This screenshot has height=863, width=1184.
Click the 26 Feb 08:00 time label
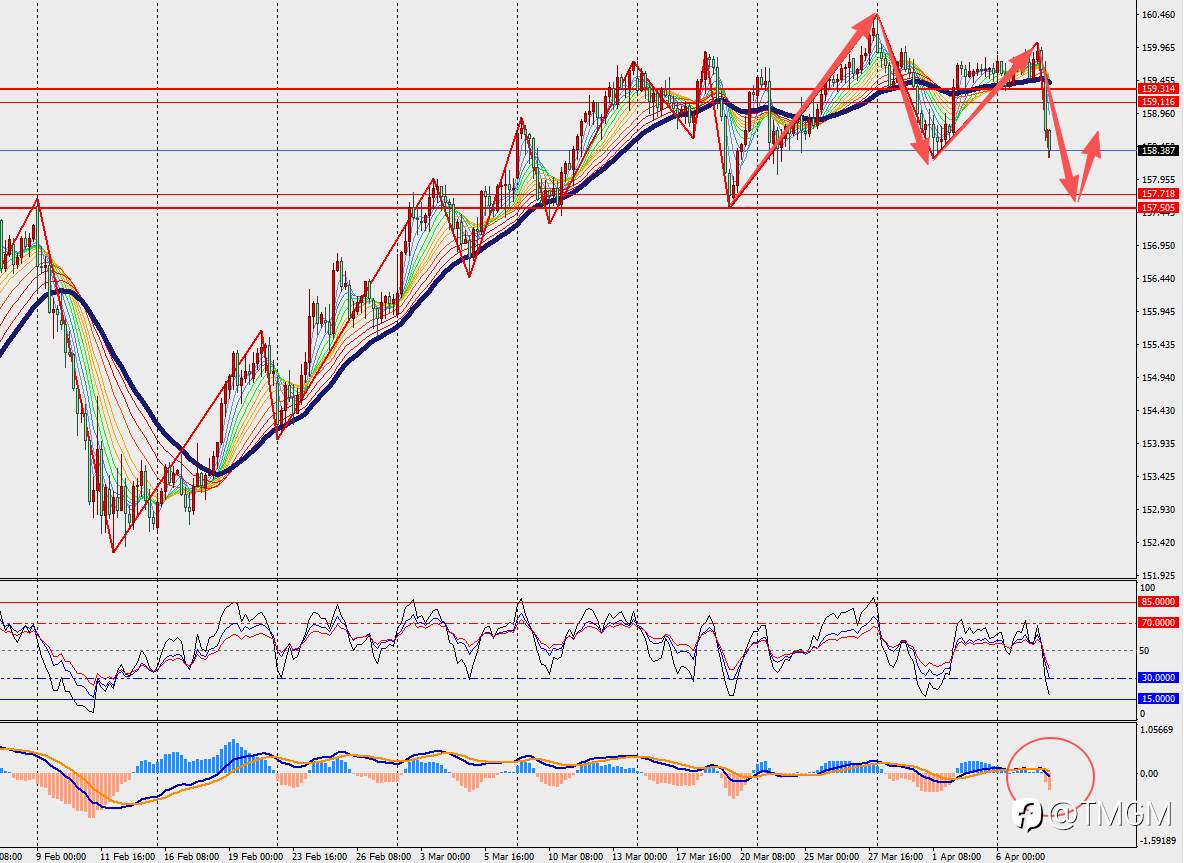tap(384, 856)
